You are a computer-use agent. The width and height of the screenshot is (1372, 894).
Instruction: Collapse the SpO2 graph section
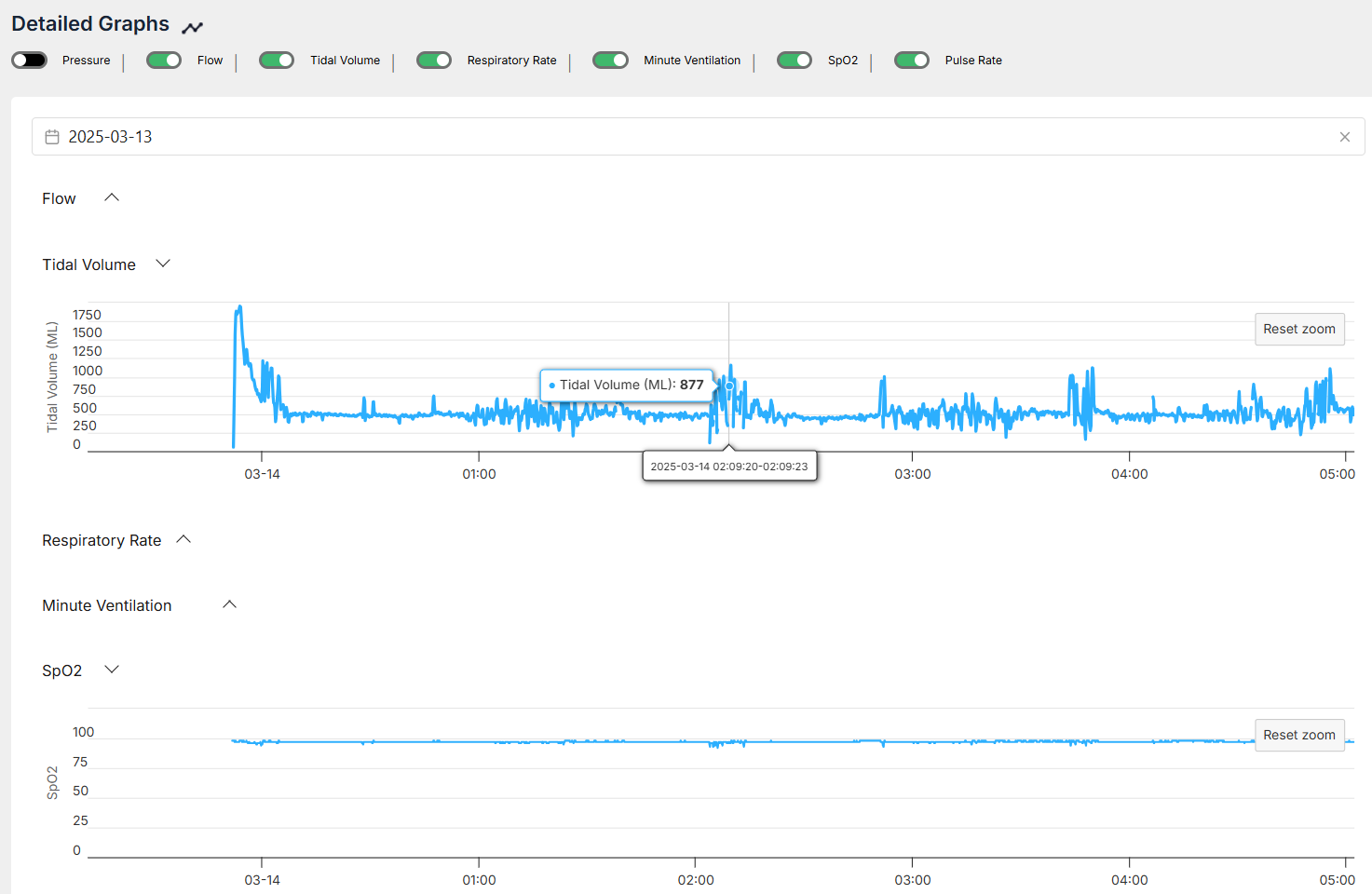click(x=112, y=670)
